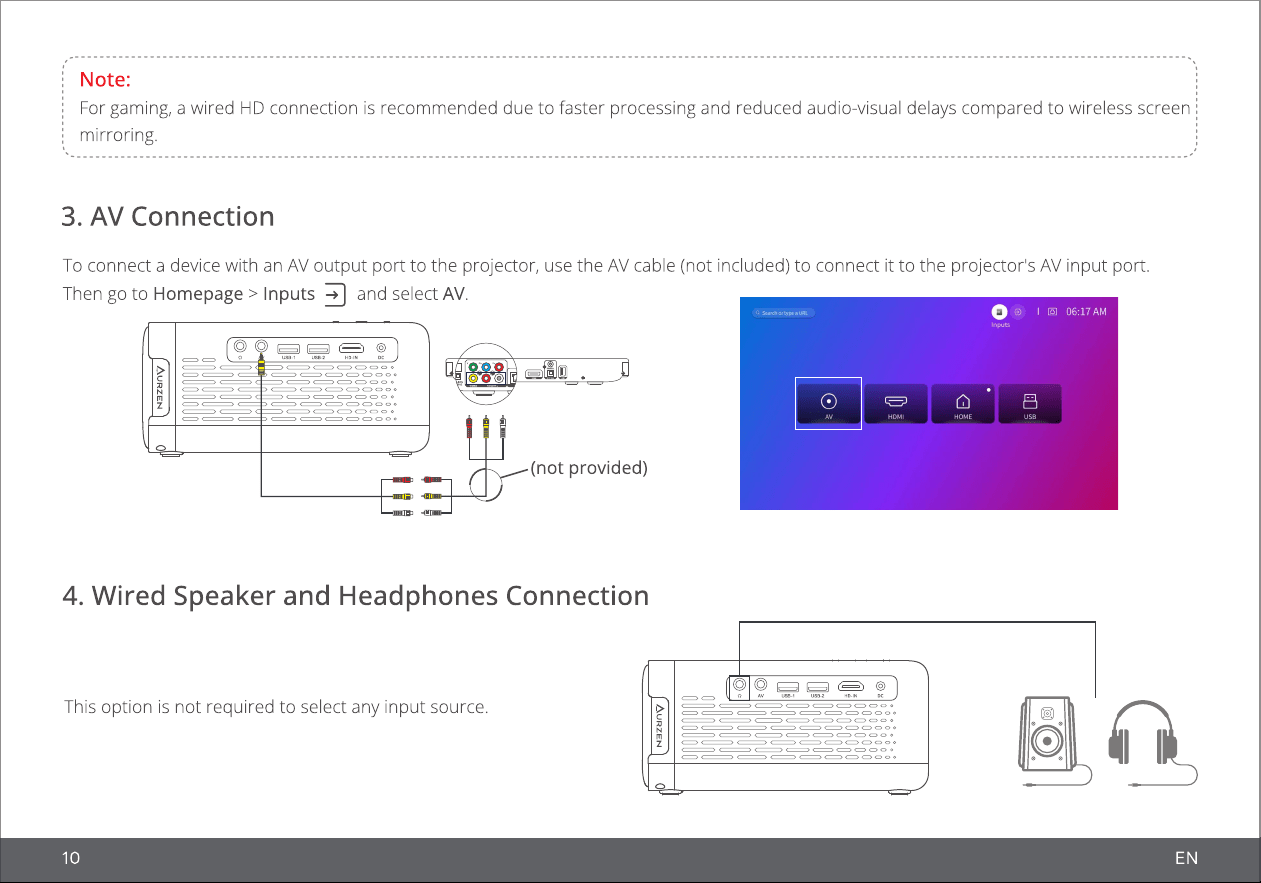Click the yellow RCA jack on source device
The image size is (1261, 883).
pyautogui.click(x=472, y=378)
